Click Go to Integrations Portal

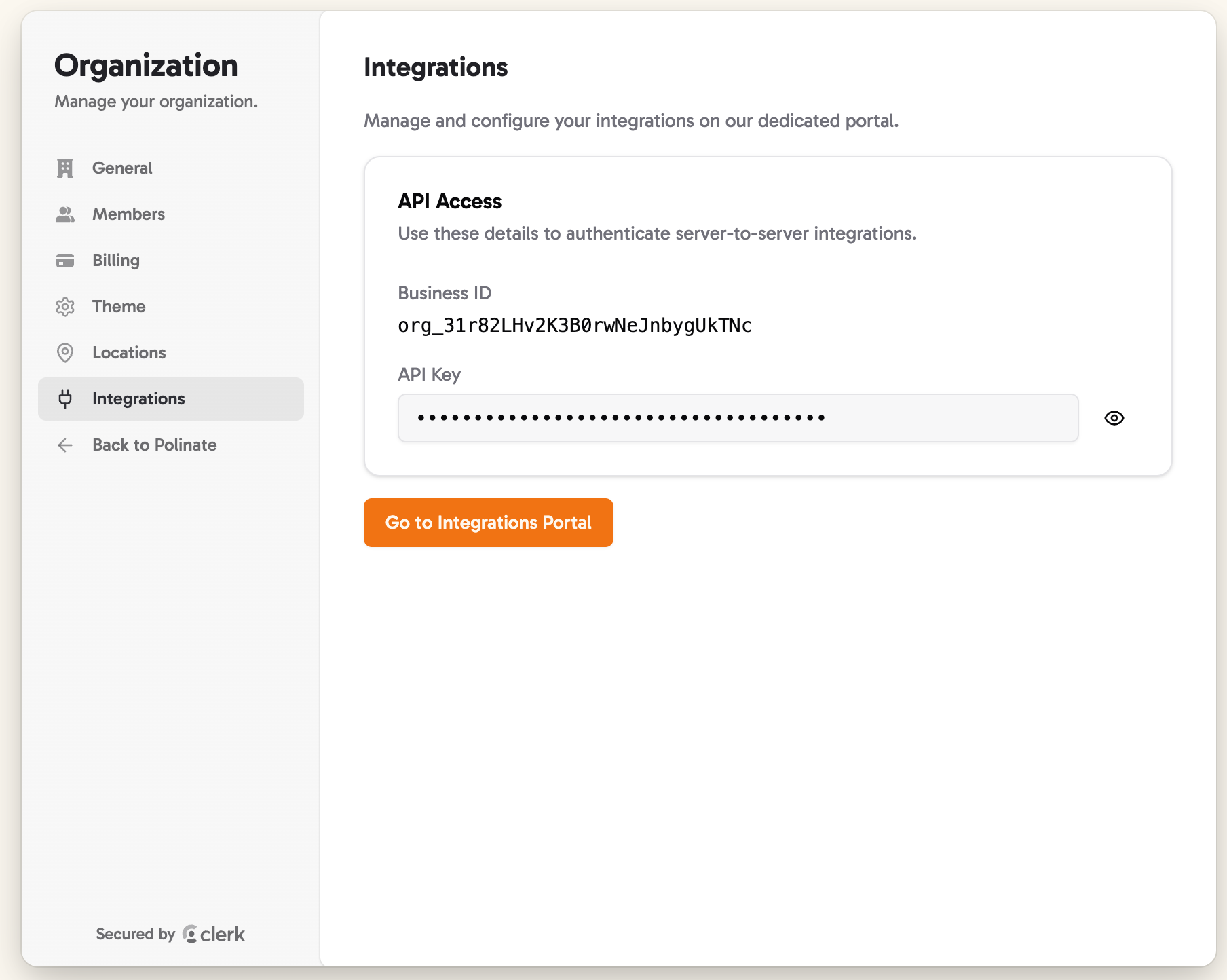[488, 523]
